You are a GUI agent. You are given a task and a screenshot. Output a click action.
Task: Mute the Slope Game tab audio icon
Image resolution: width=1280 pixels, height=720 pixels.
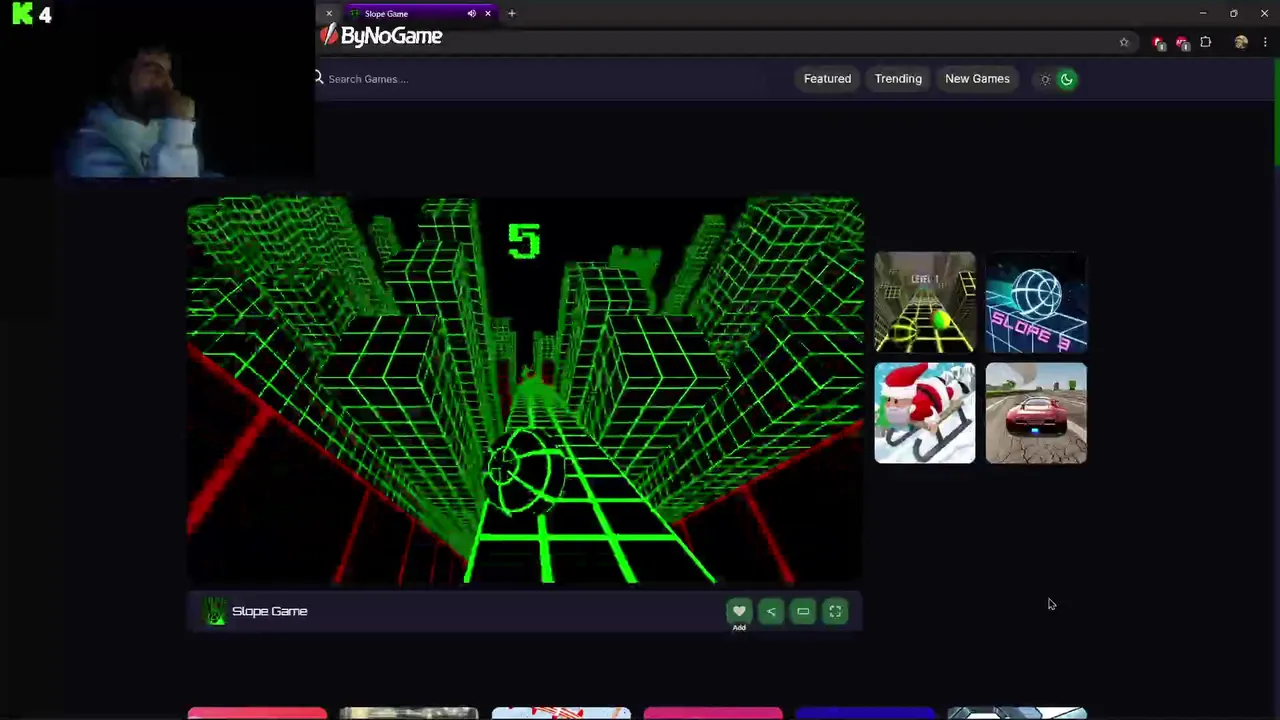point(471,13)
